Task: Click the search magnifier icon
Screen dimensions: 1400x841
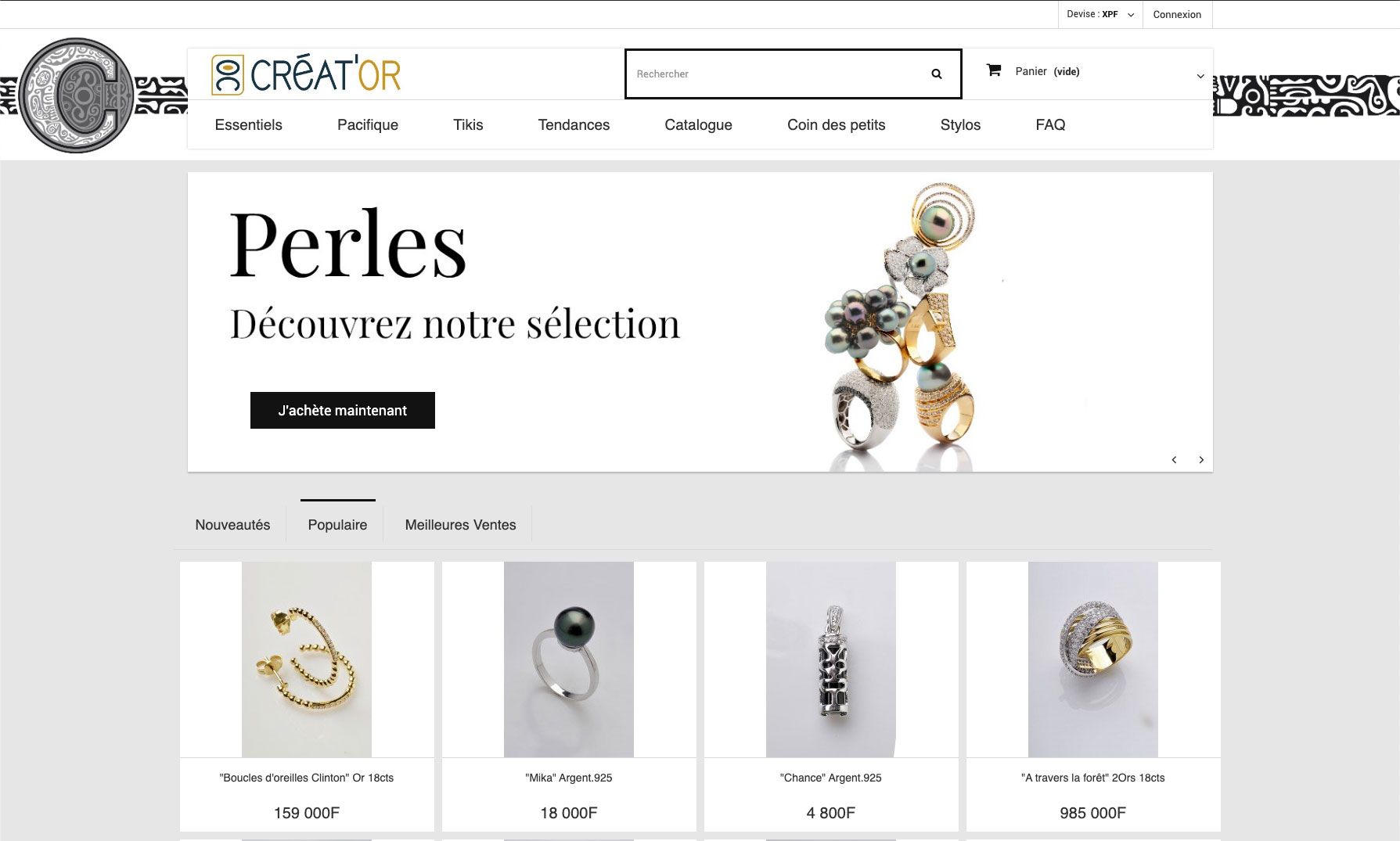Action: click(x=936, y=74)
